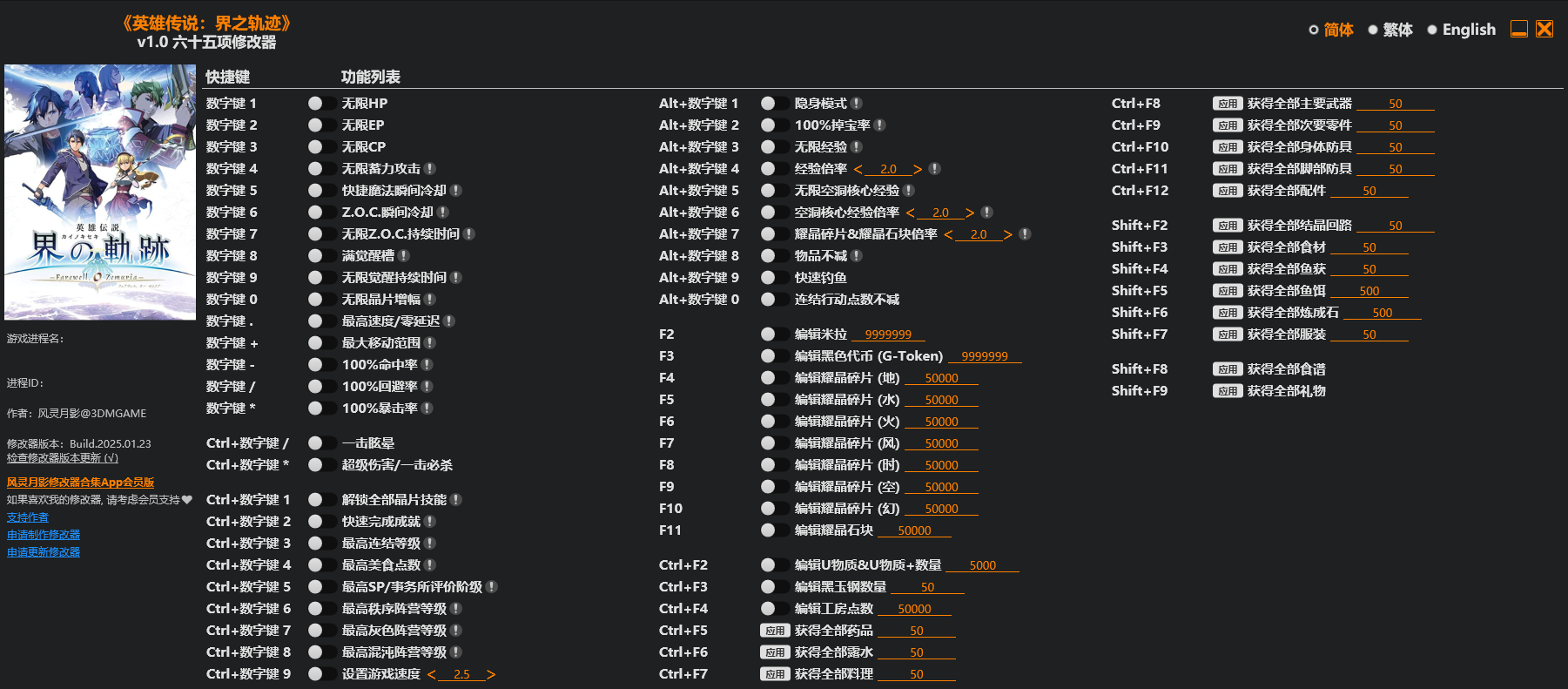Click the 编辑米拉 value field 9999999

coord(888,334)
